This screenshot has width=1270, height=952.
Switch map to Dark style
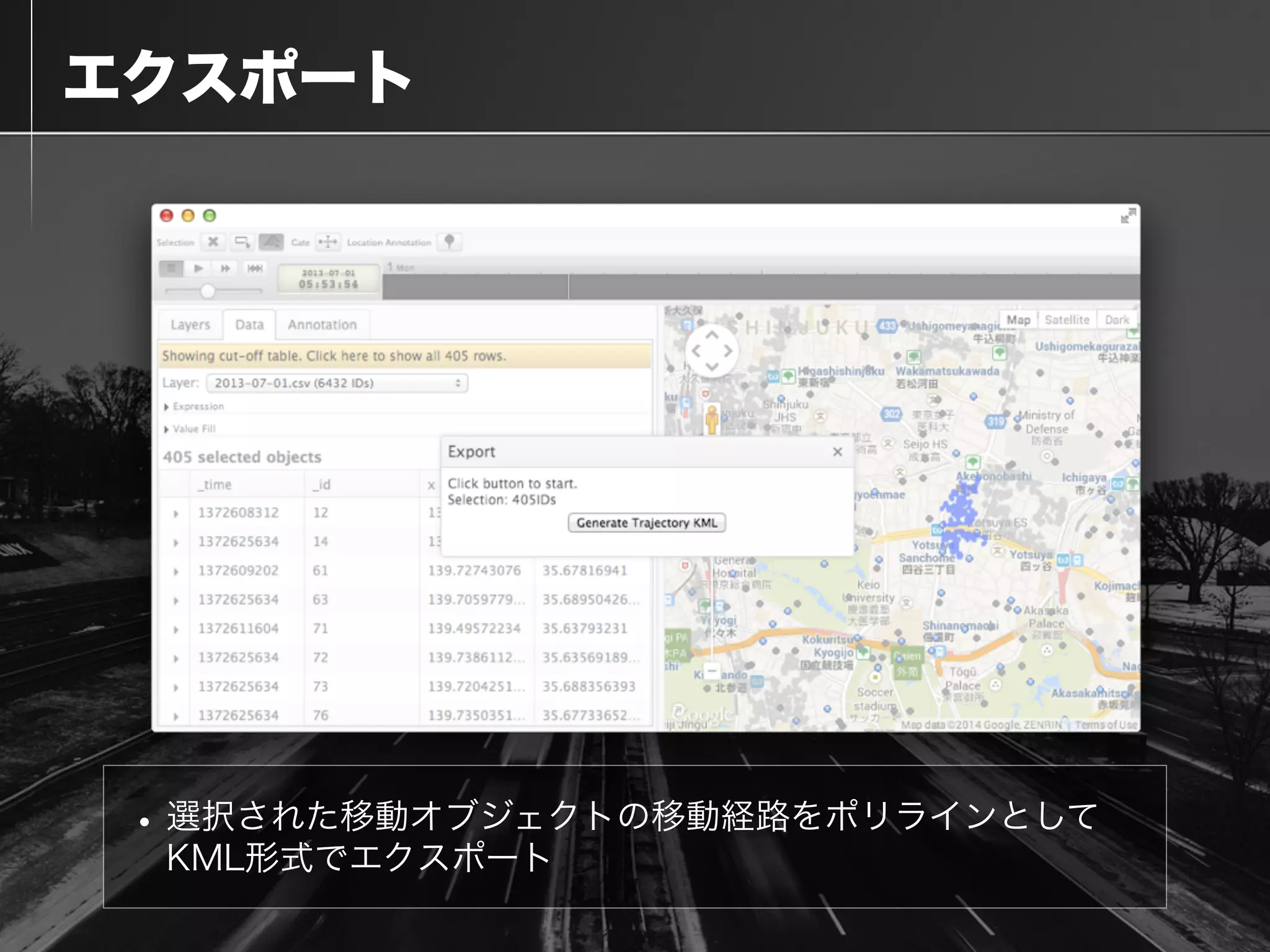[x=1117, y=320]
